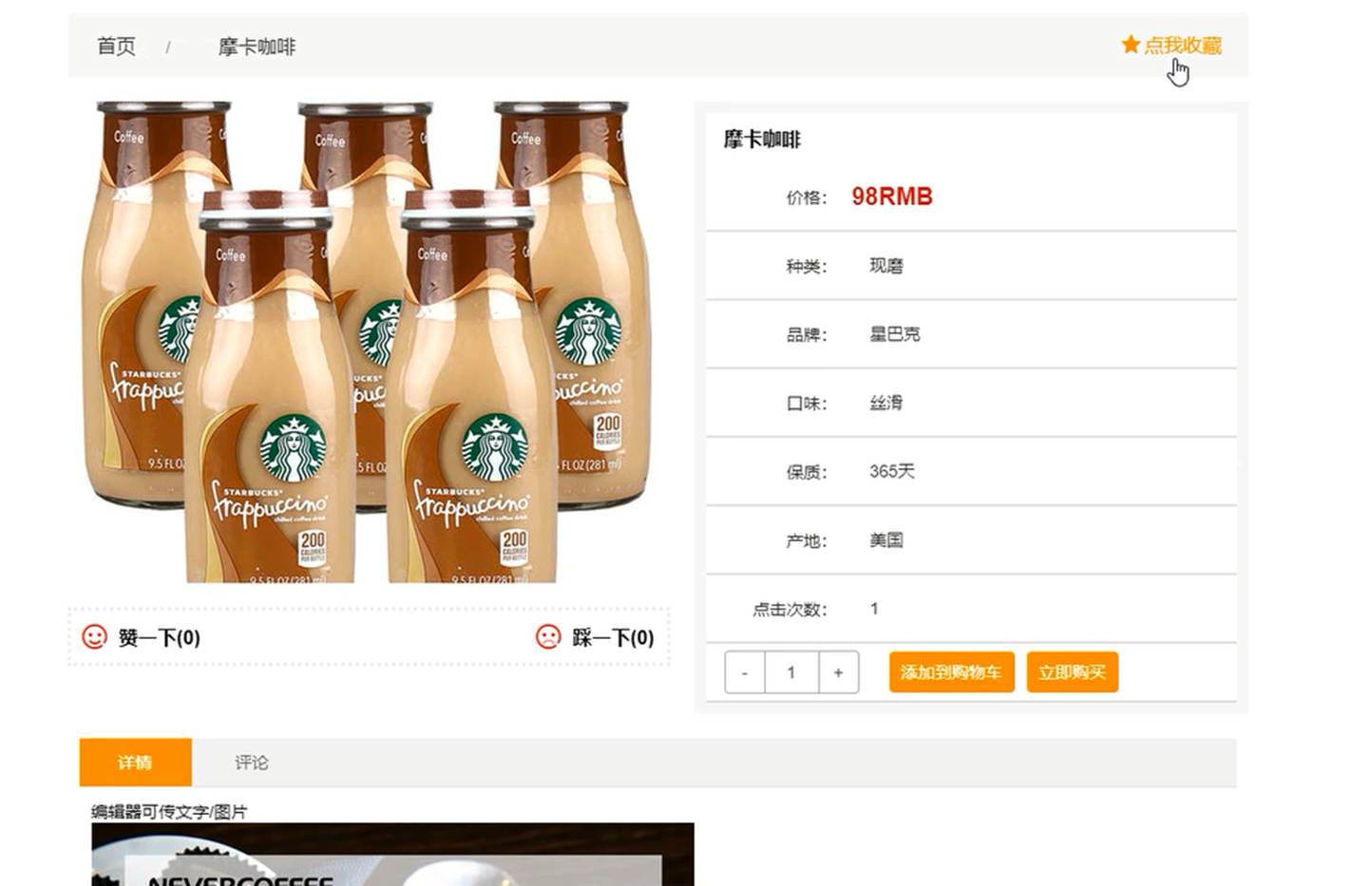Click the product title 摩卡咖啡

click(762, 140)
